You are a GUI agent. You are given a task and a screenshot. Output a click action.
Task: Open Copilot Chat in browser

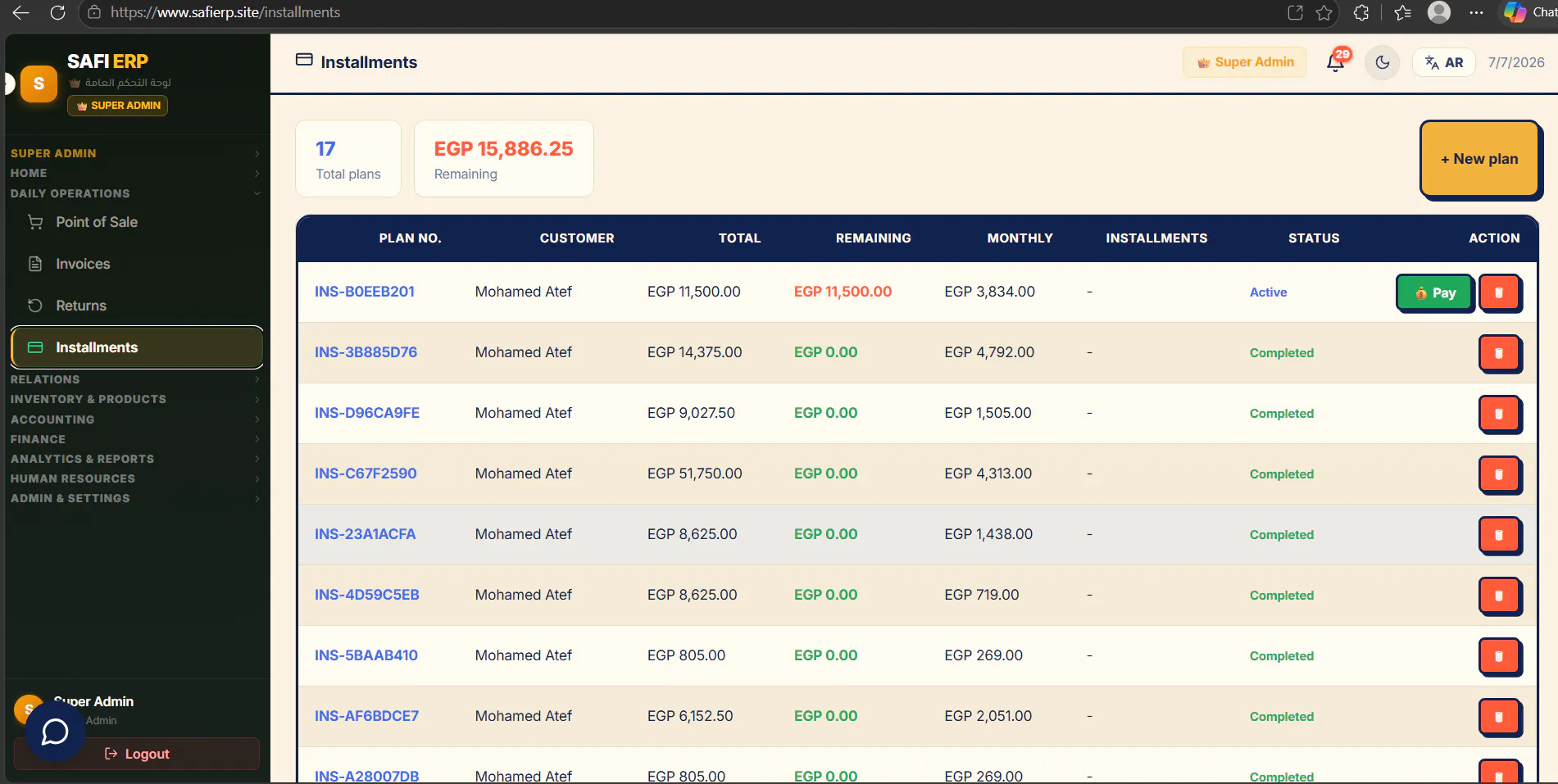click(x=1529, y=12)
